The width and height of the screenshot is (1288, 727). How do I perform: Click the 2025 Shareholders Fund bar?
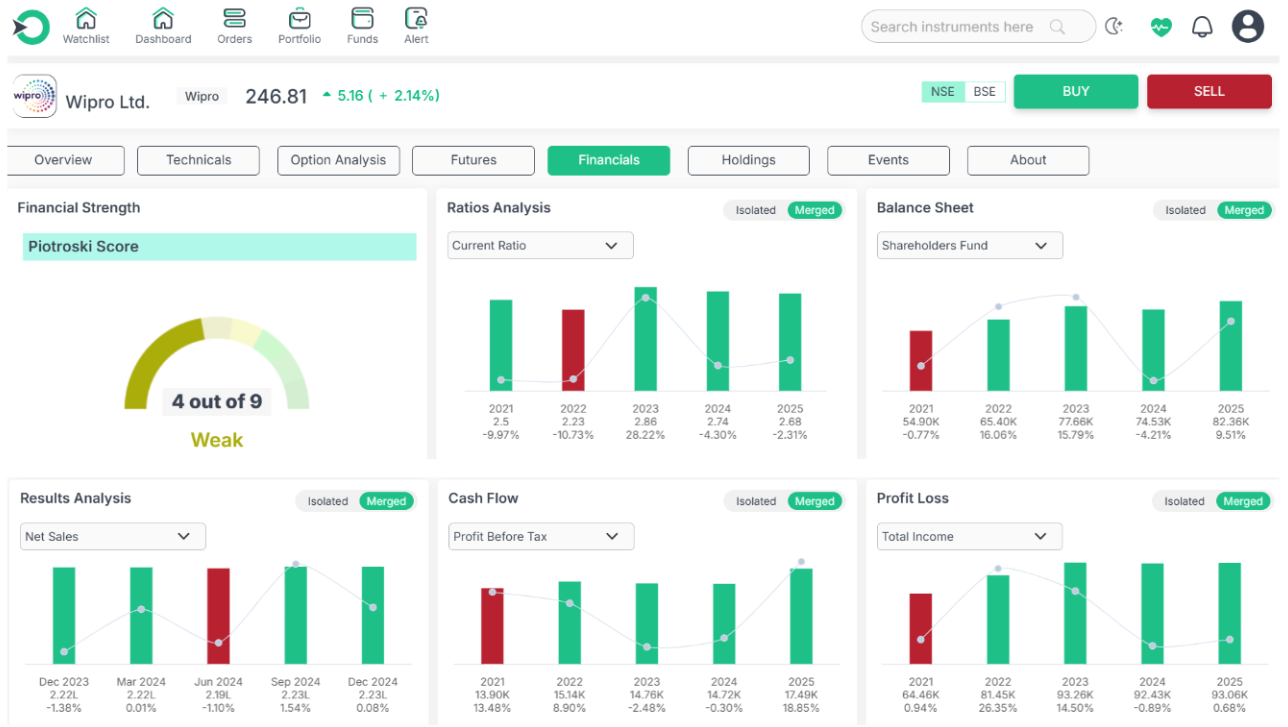(1231, 346)
